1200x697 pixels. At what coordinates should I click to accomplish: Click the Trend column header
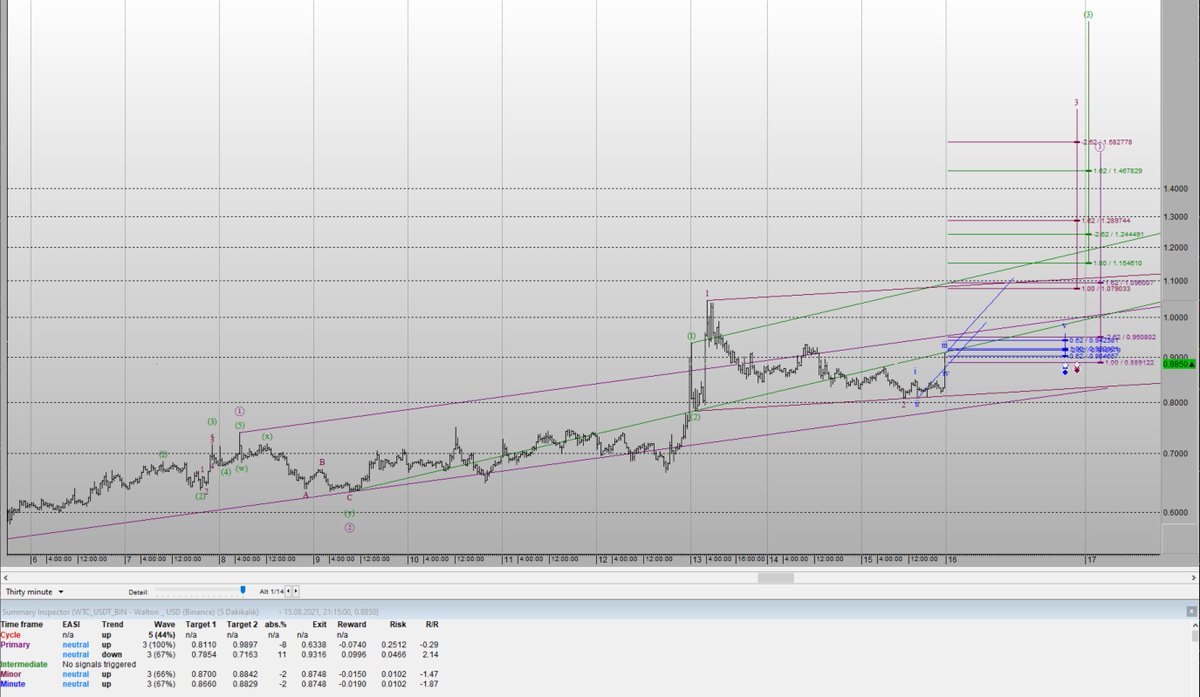pyautogui.click(x=111, y=624)
